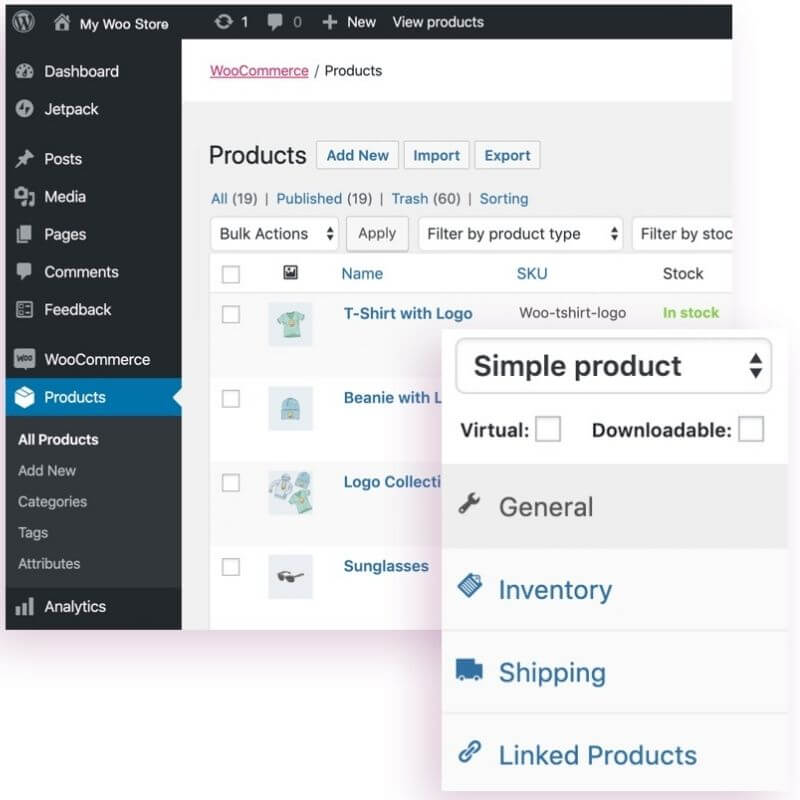Open the T-Shirt with Logo product link

pyautogui.click(x=408, y=313)
